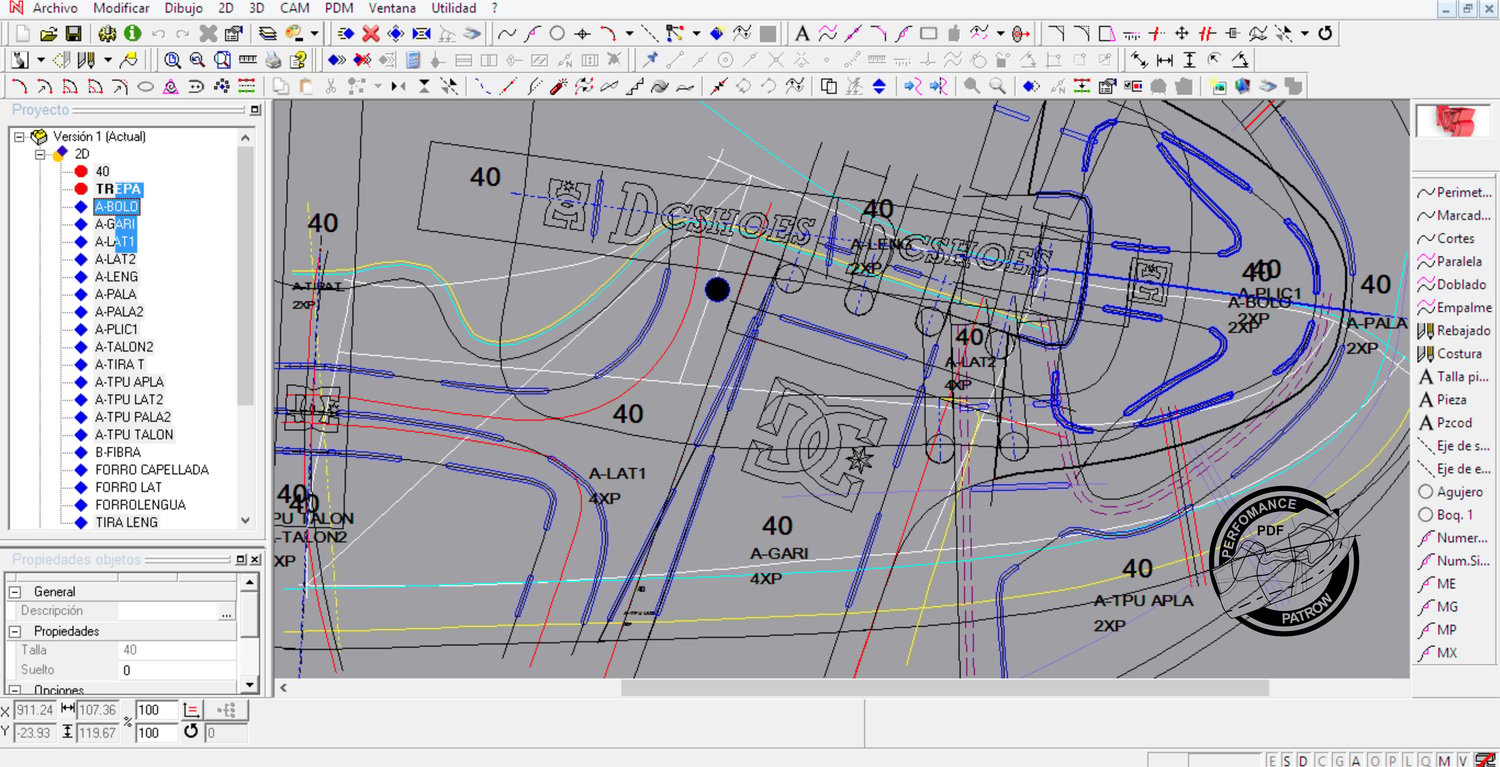Open the CAM menu
Viewport: 1500px width, 767px height.
point(294,8)
